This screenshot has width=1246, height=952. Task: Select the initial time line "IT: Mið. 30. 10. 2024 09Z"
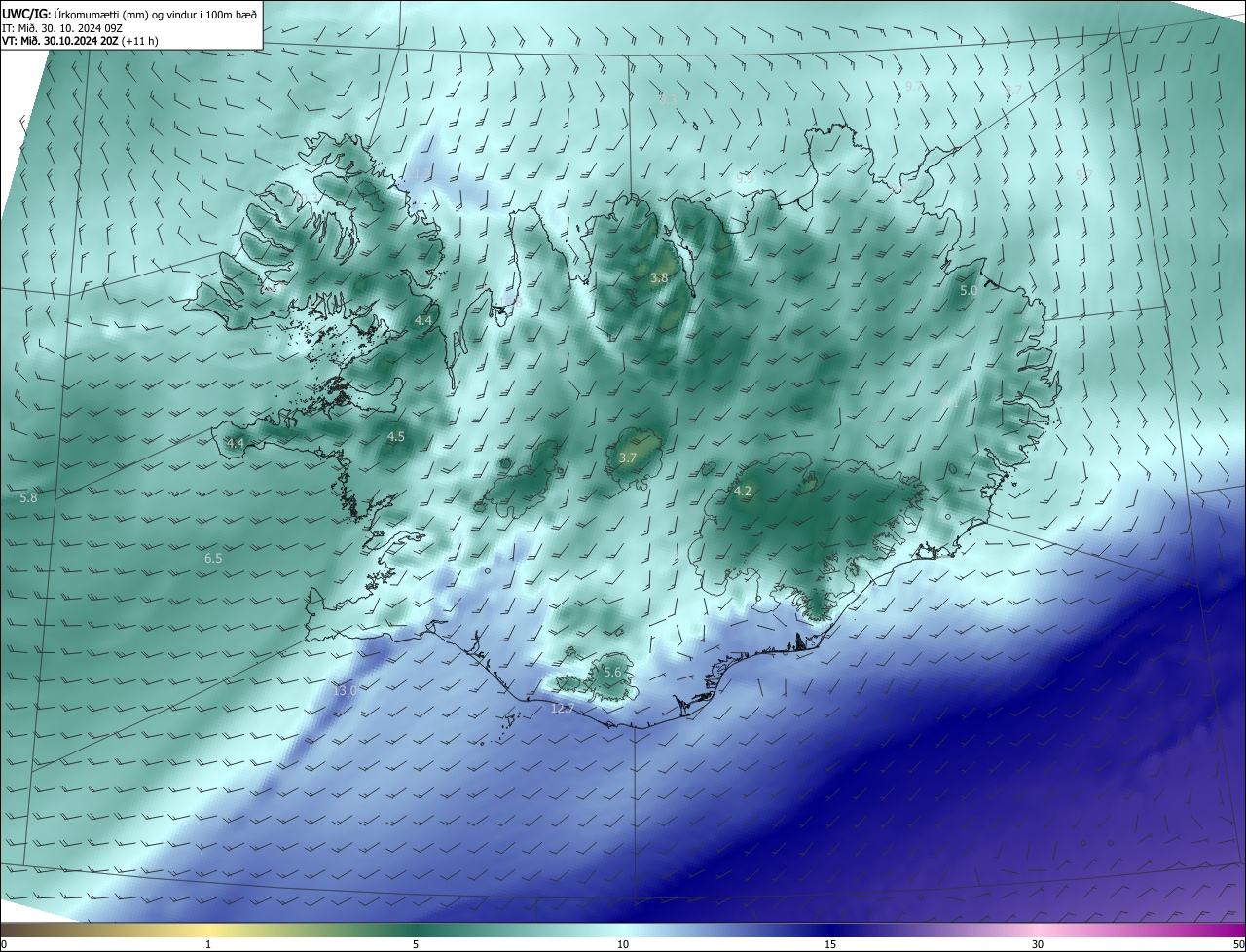(61, 28)
